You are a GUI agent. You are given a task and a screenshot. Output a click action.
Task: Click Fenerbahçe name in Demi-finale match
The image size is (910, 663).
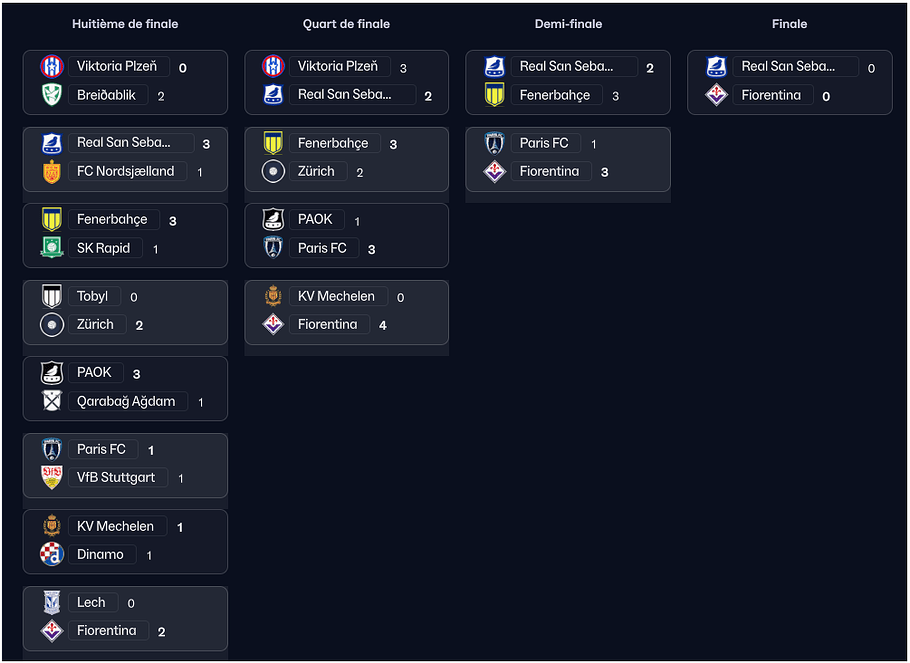point(556,95)
